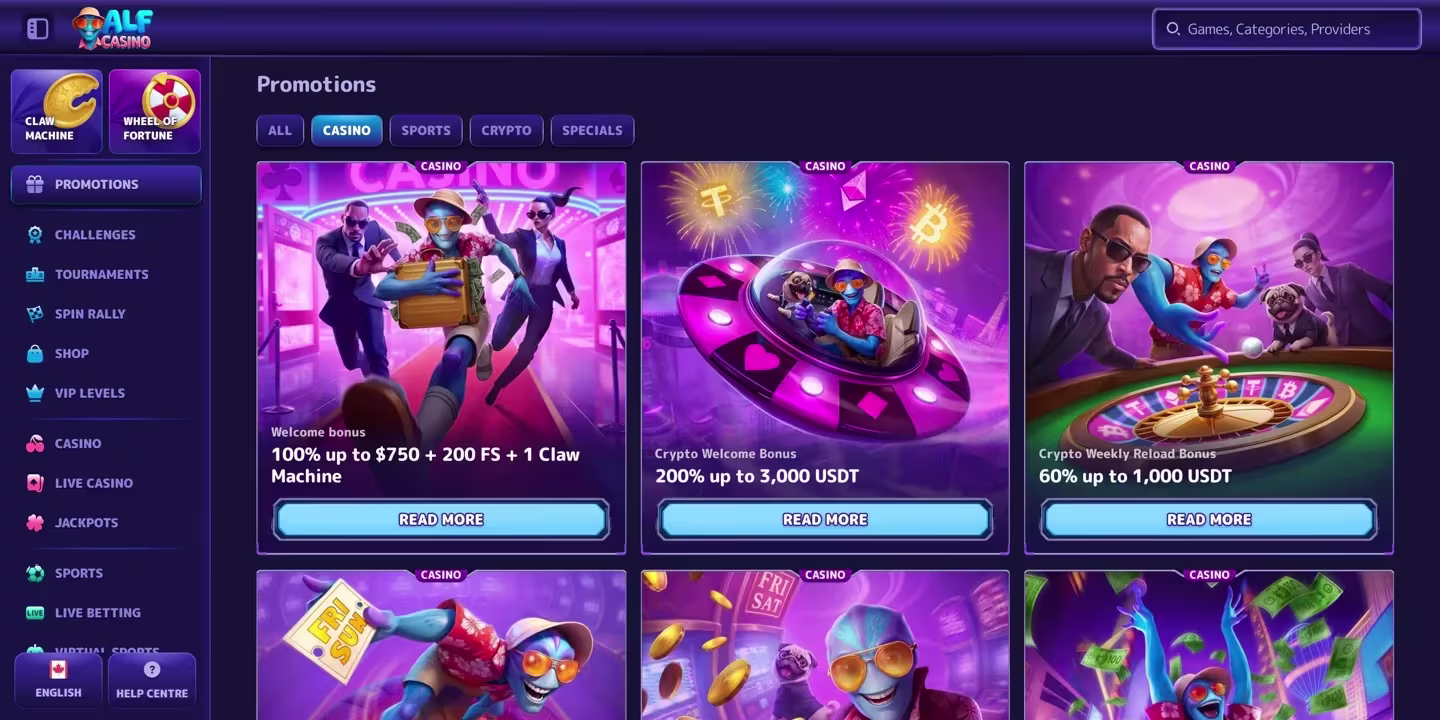Click Read More on Crypto Welcome Bonus
Viewport: 1440px width, 720px height.
pos(825,519)
